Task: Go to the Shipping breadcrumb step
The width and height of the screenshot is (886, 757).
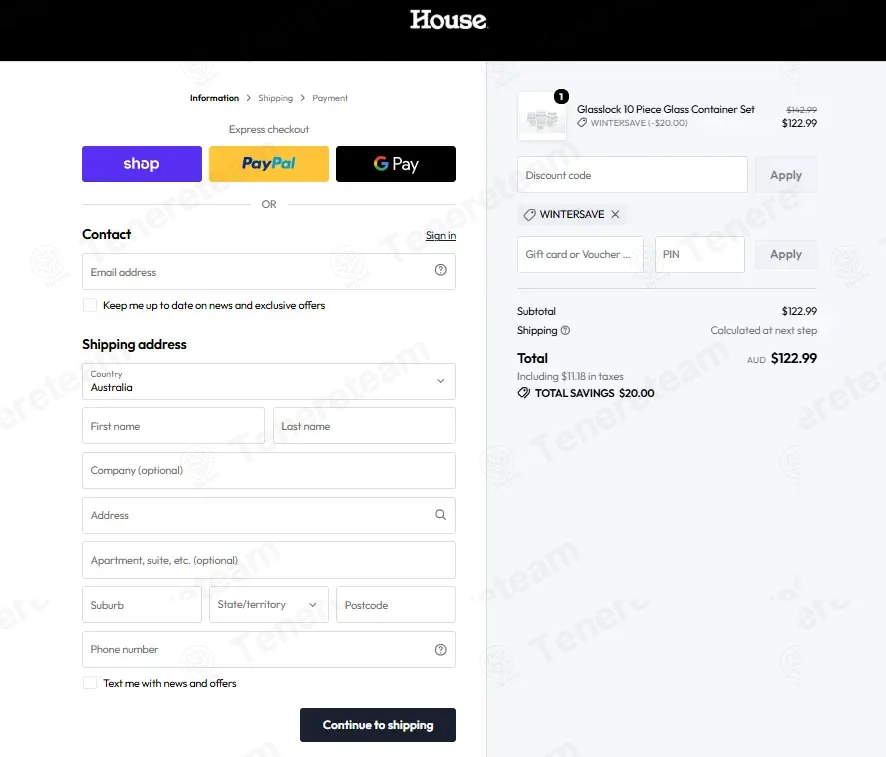Action: [x=276, y=98]
